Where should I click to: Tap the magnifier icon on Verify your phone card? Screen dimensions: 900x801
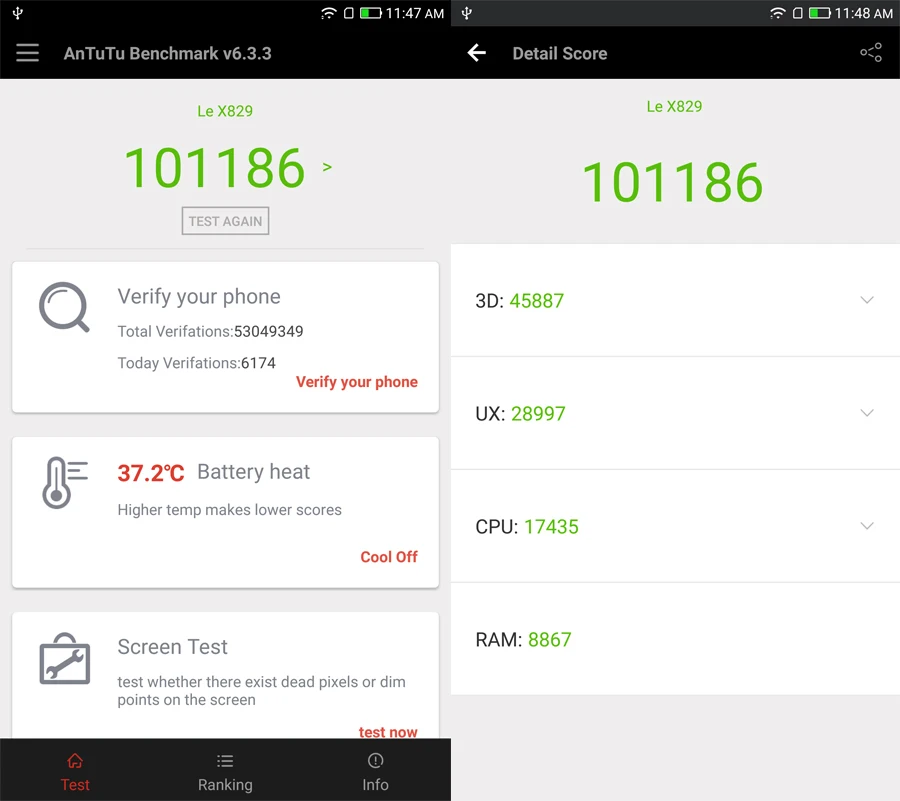64,307
